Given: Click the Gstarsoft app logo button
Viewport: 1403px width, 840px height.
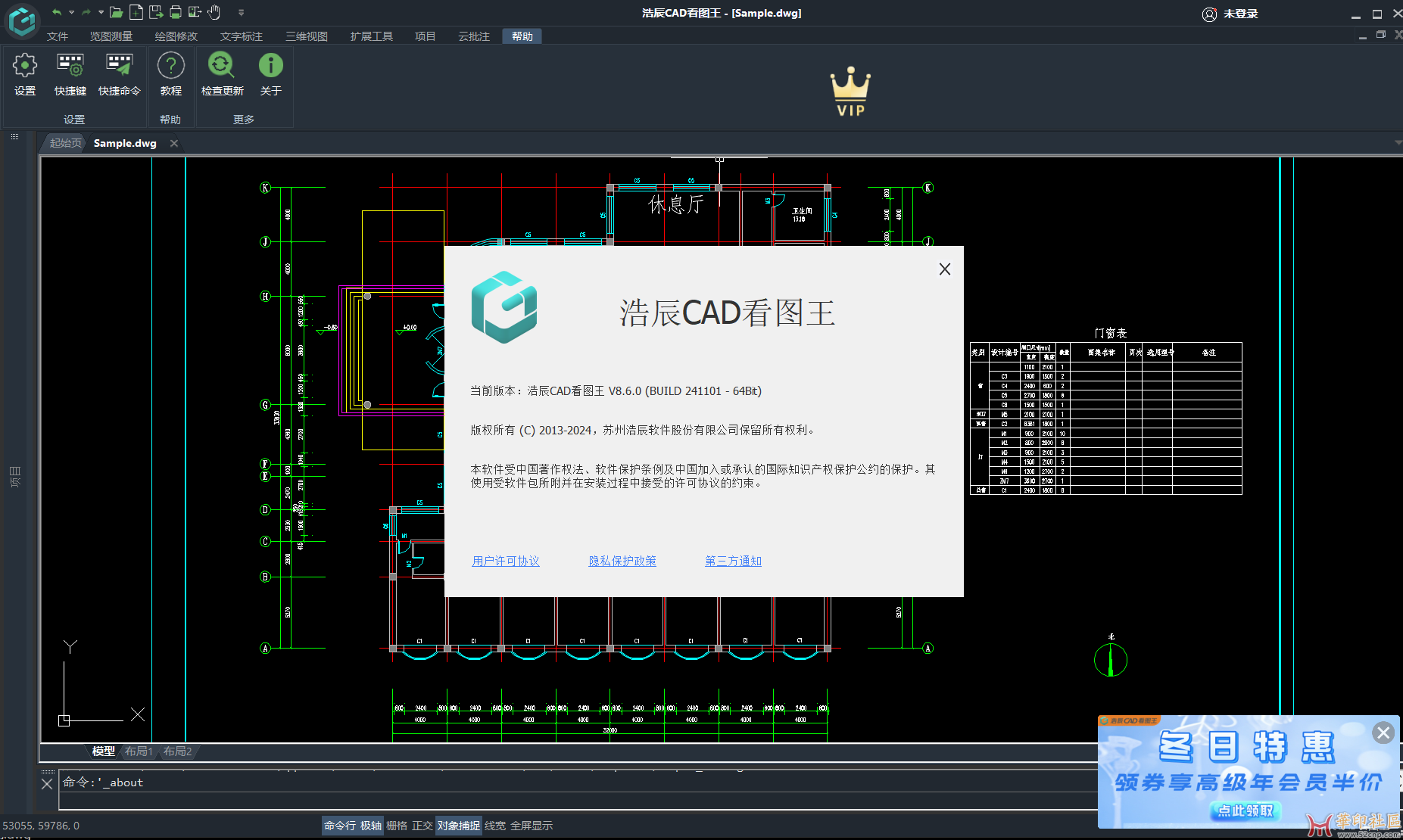Looking at the screenshot, I should [22, 20].
